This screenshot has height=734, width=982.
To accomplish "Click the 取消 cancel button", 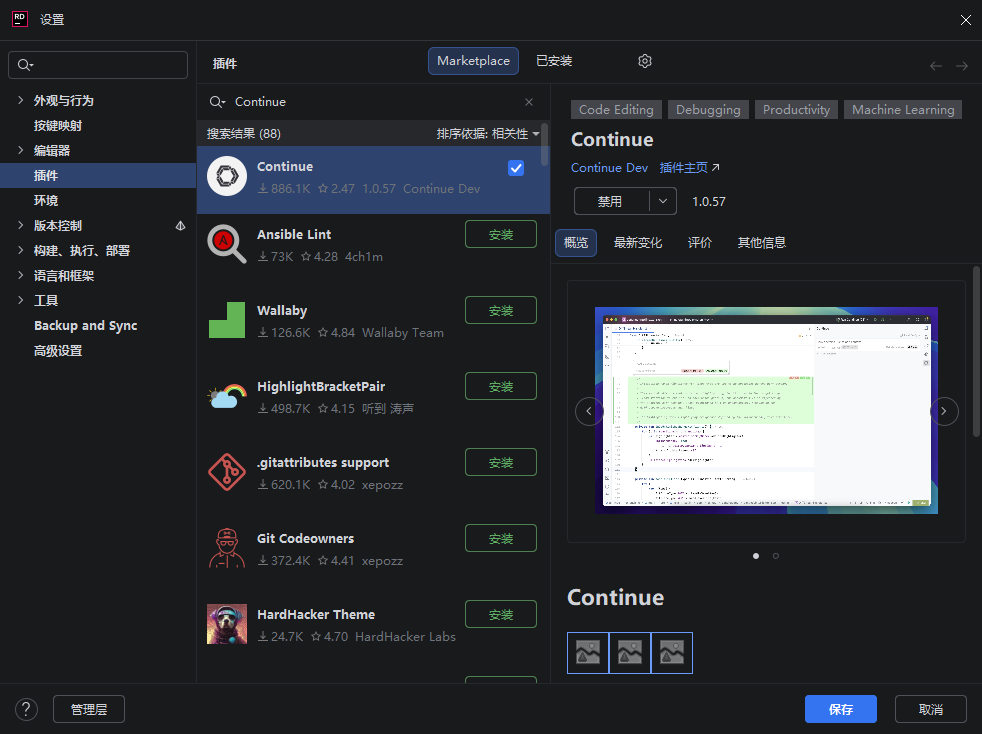I will click(x=931, y=709).
